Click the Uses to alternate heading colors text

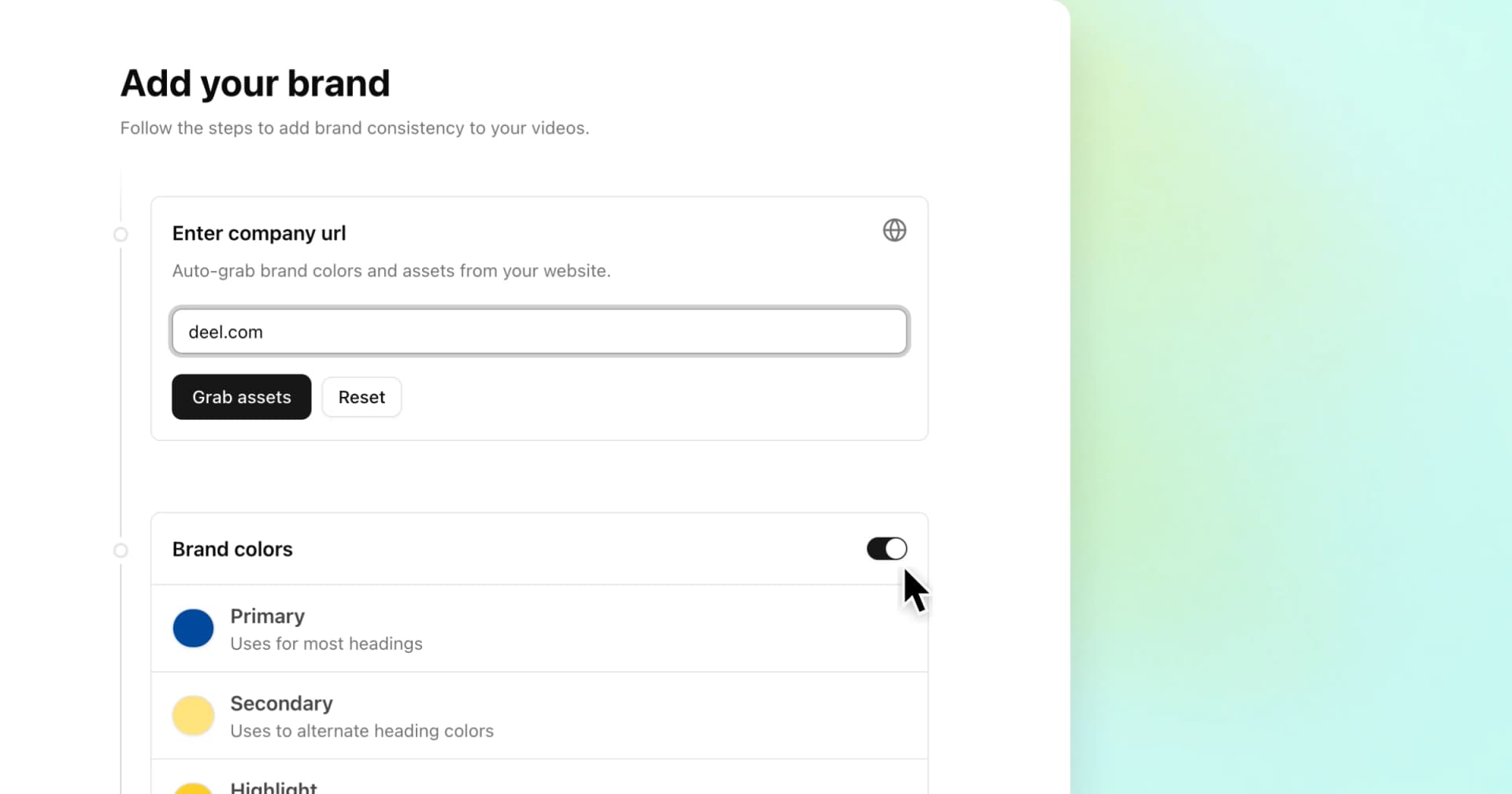click(362, 730)
